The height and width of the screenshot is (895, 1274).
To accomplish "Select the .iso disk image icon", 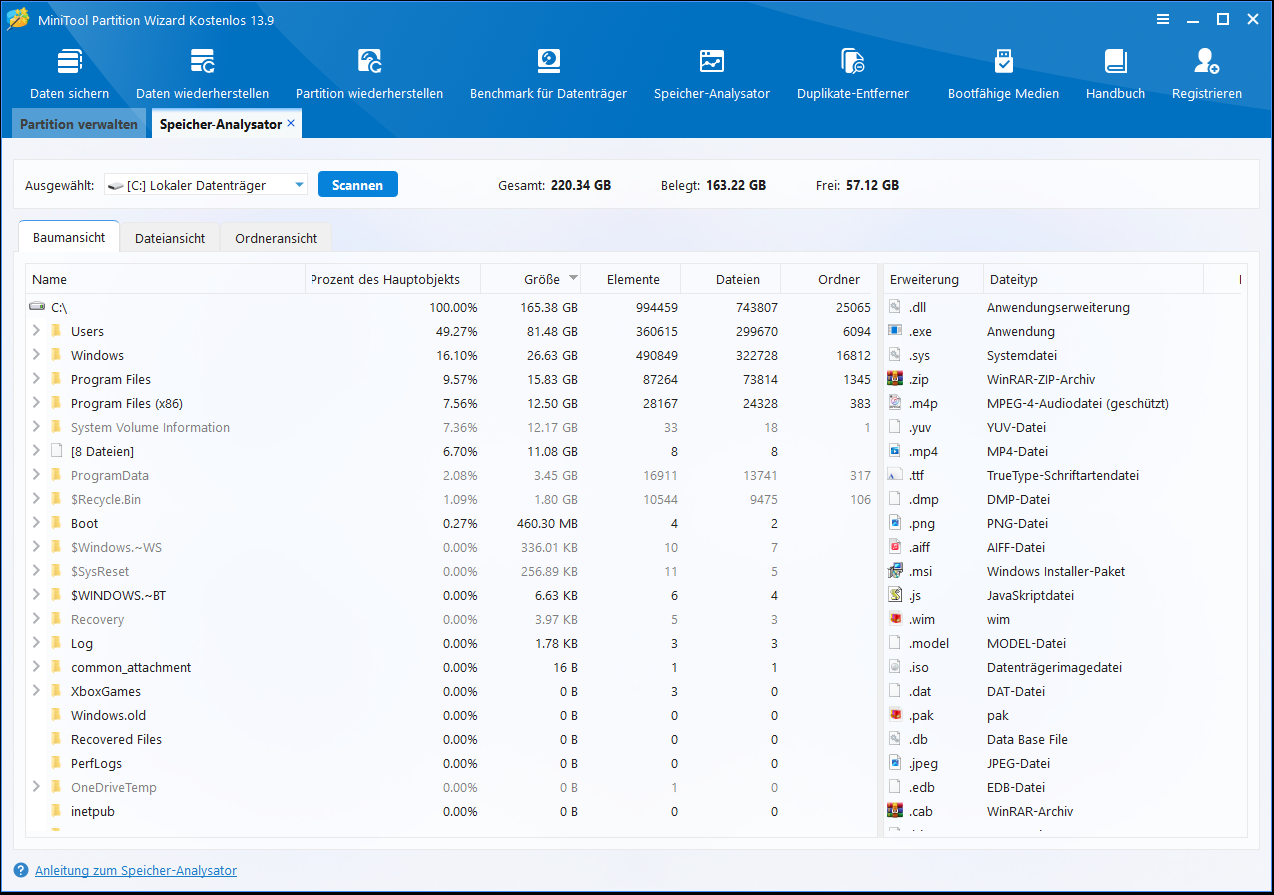I will coord(895,667).
